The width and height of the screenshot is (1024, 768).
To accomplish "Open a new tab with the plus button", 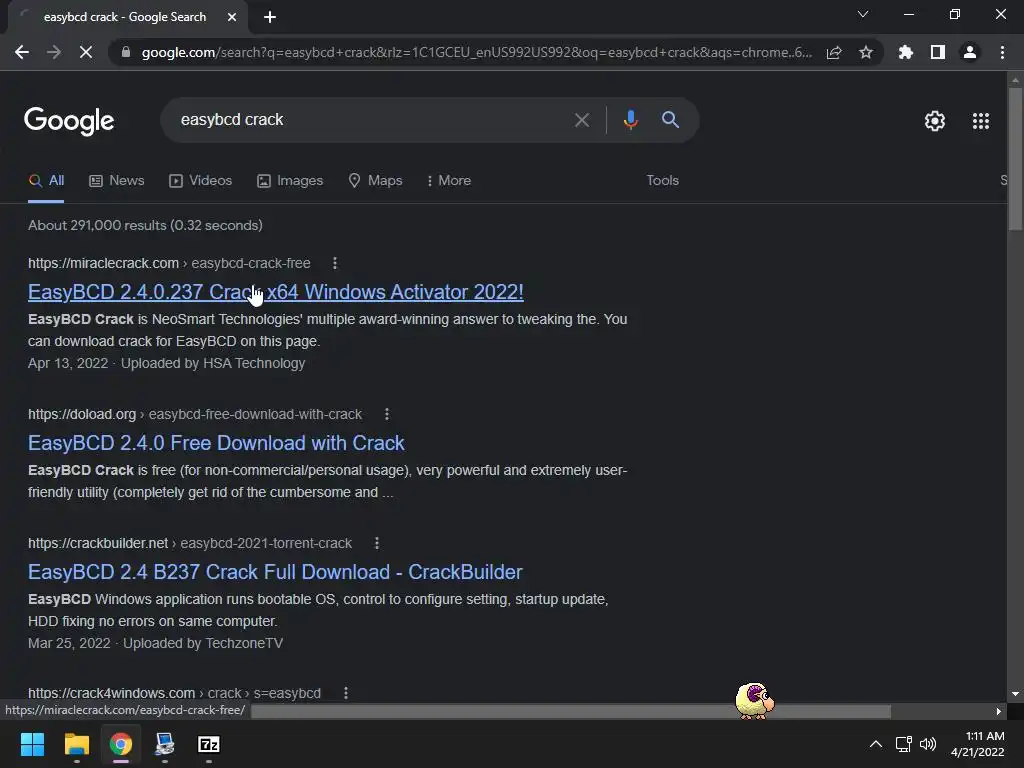I will coord(270,17).
